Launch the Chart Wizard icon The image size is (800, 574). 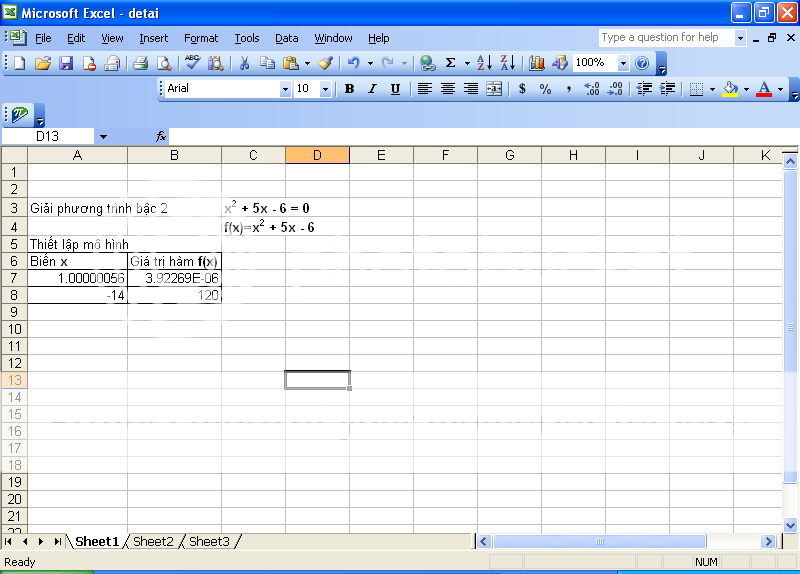537,63
